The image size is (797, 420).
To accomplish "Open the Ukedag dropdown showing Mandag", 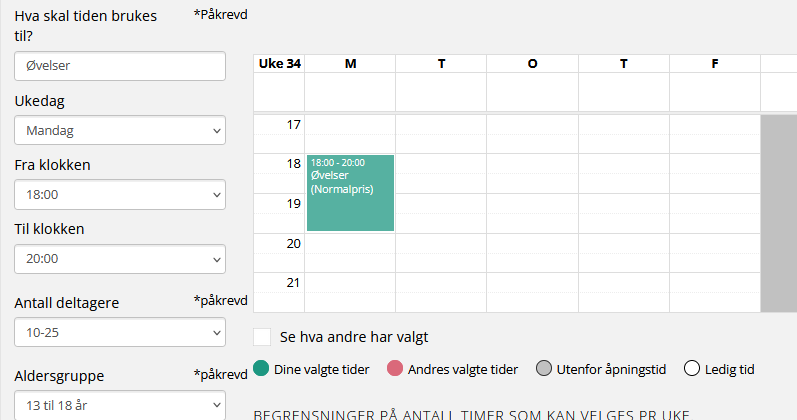I will tap(120, 130).
